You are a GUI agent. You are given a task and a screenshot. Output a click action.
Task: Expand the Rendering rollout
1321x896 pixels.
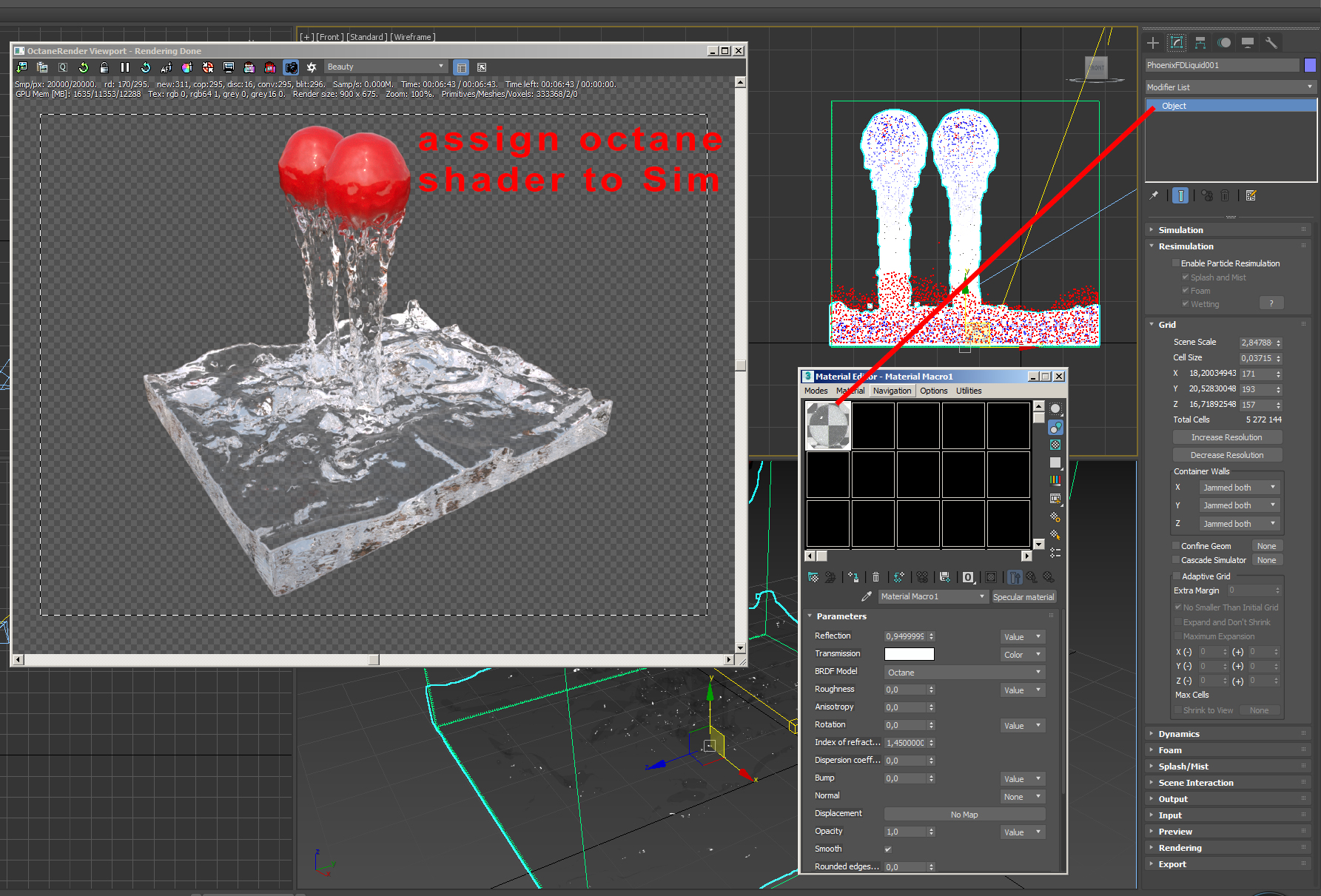coord(1228,848)
